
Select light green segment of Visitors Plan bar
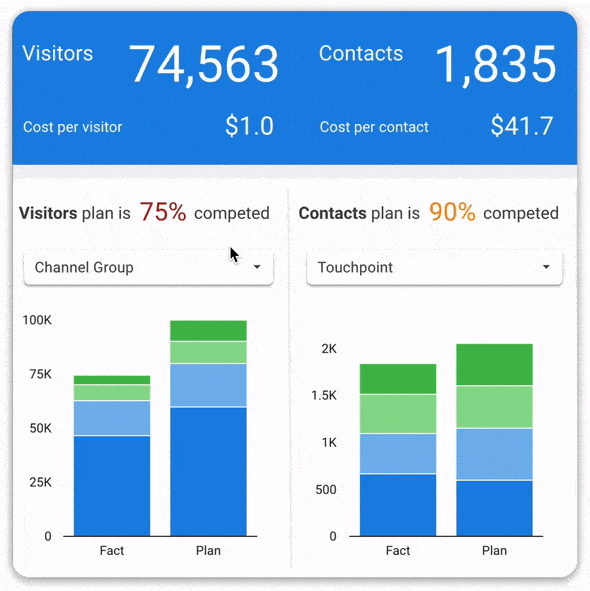(208, 352)
